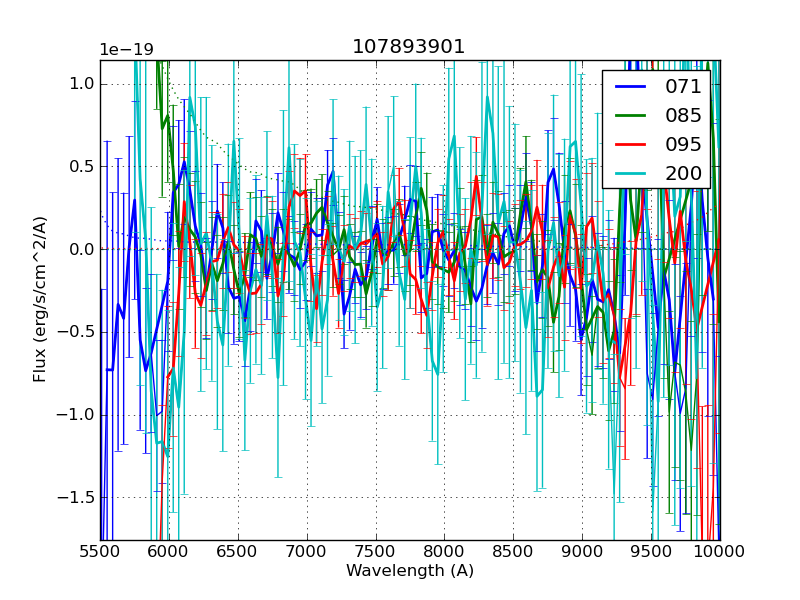The height and width of the screenshot is (600, 800).
Task: Select the 095 legend entry label
Action: click(x=684, y=145)
